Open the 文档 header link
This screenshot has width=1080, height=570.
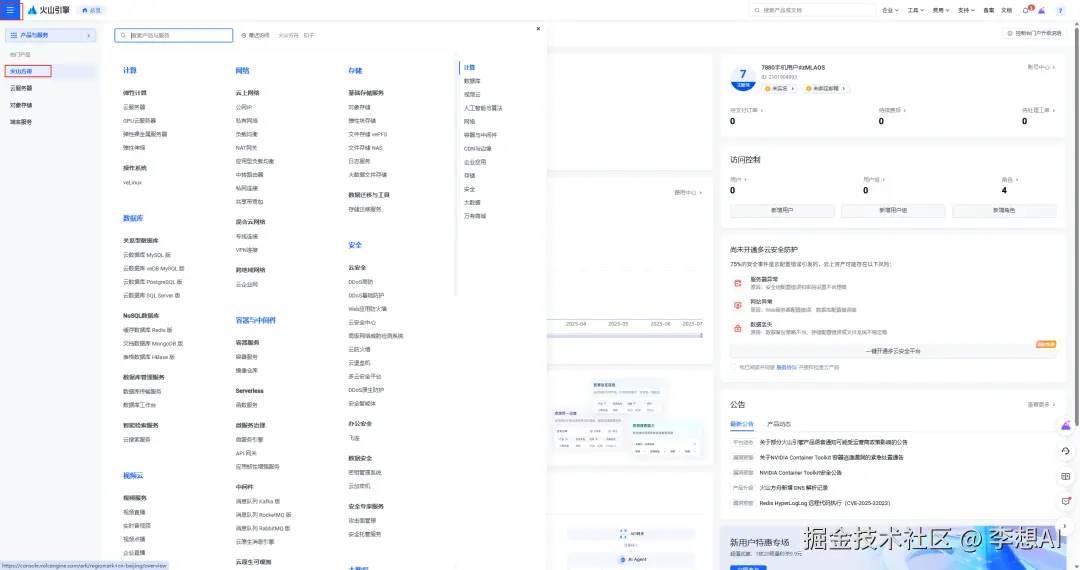[x=1006, y=10]
